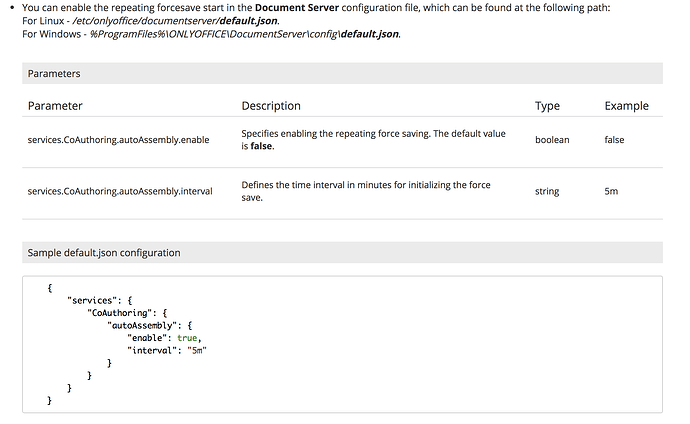Click the "Parameters" section header bar
The height and width of the screenshot is (424, 690).
(x=341, y=73)
